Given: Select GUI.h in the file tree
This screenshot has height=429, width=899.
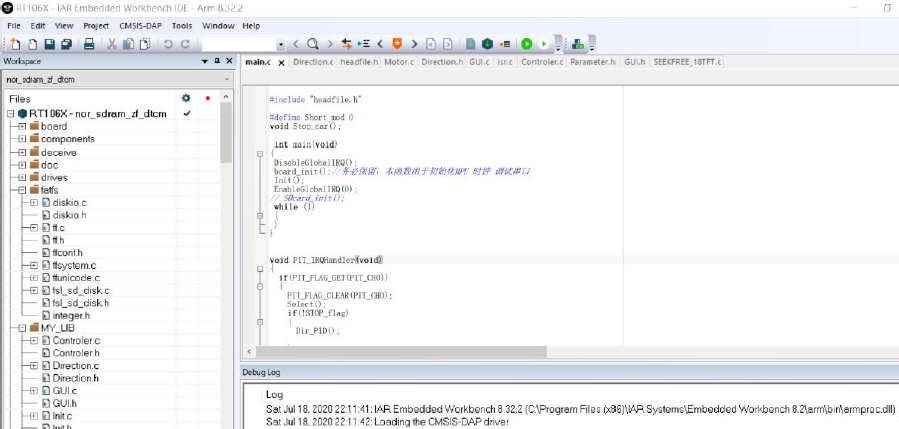Looking at the screenshot, I should [64, 403].
